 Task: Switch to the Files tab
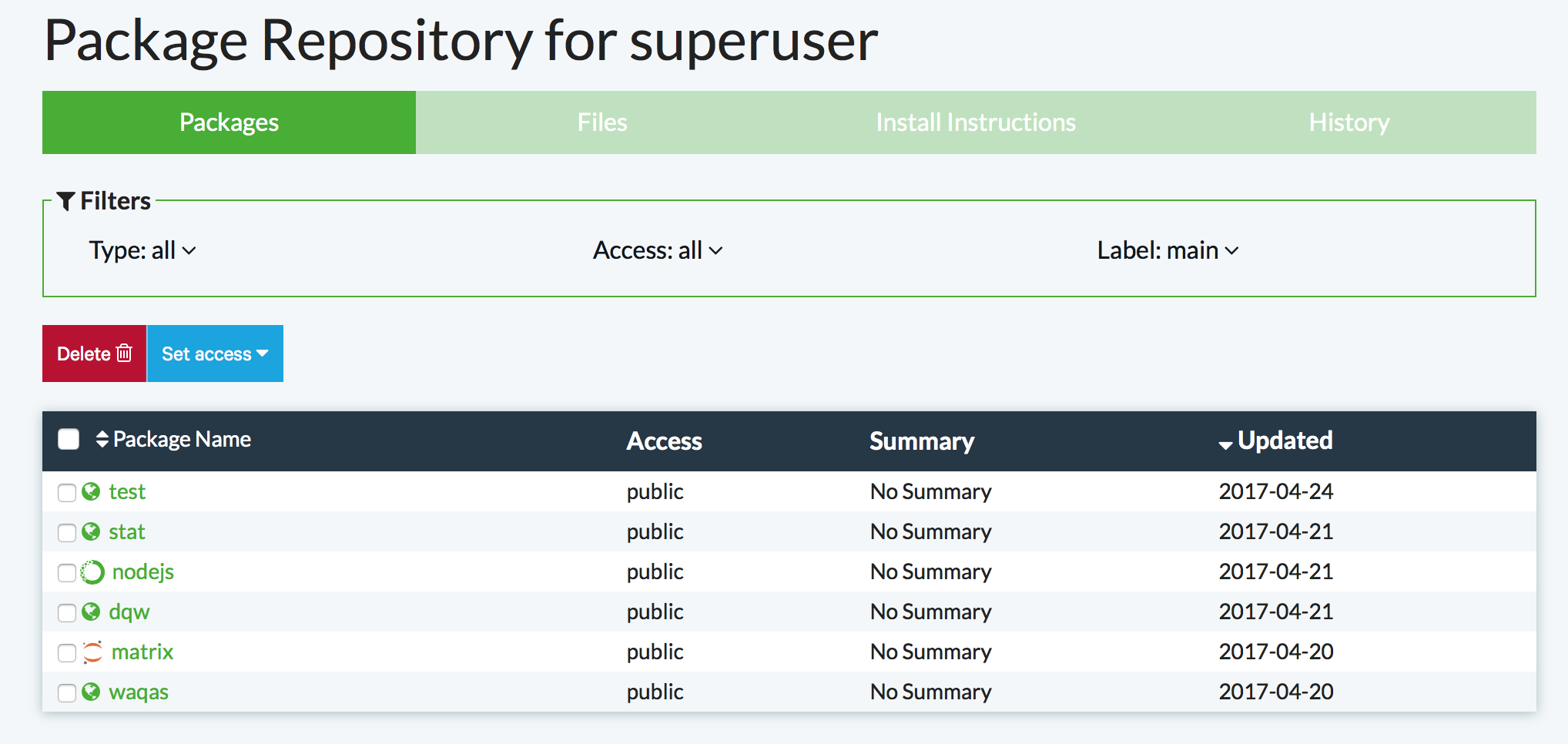tap(602, 122)
